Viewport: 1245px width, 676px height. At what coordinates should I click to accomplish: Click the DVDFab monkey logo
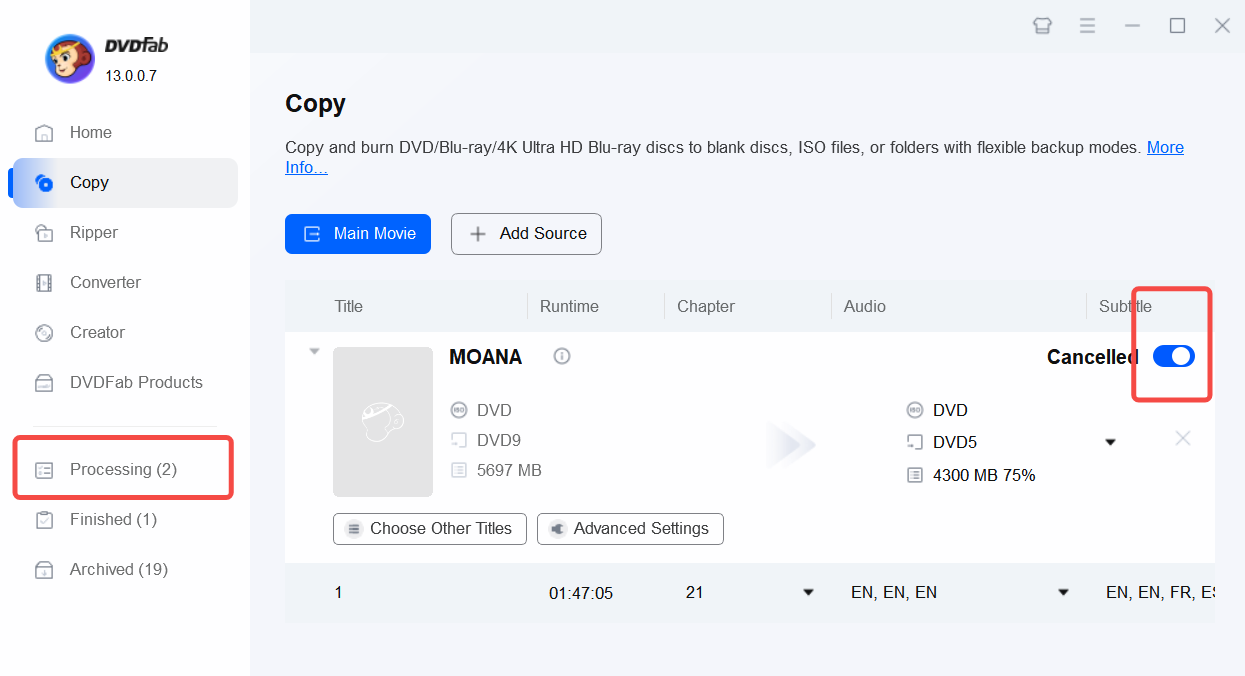(x=70, y=59)
